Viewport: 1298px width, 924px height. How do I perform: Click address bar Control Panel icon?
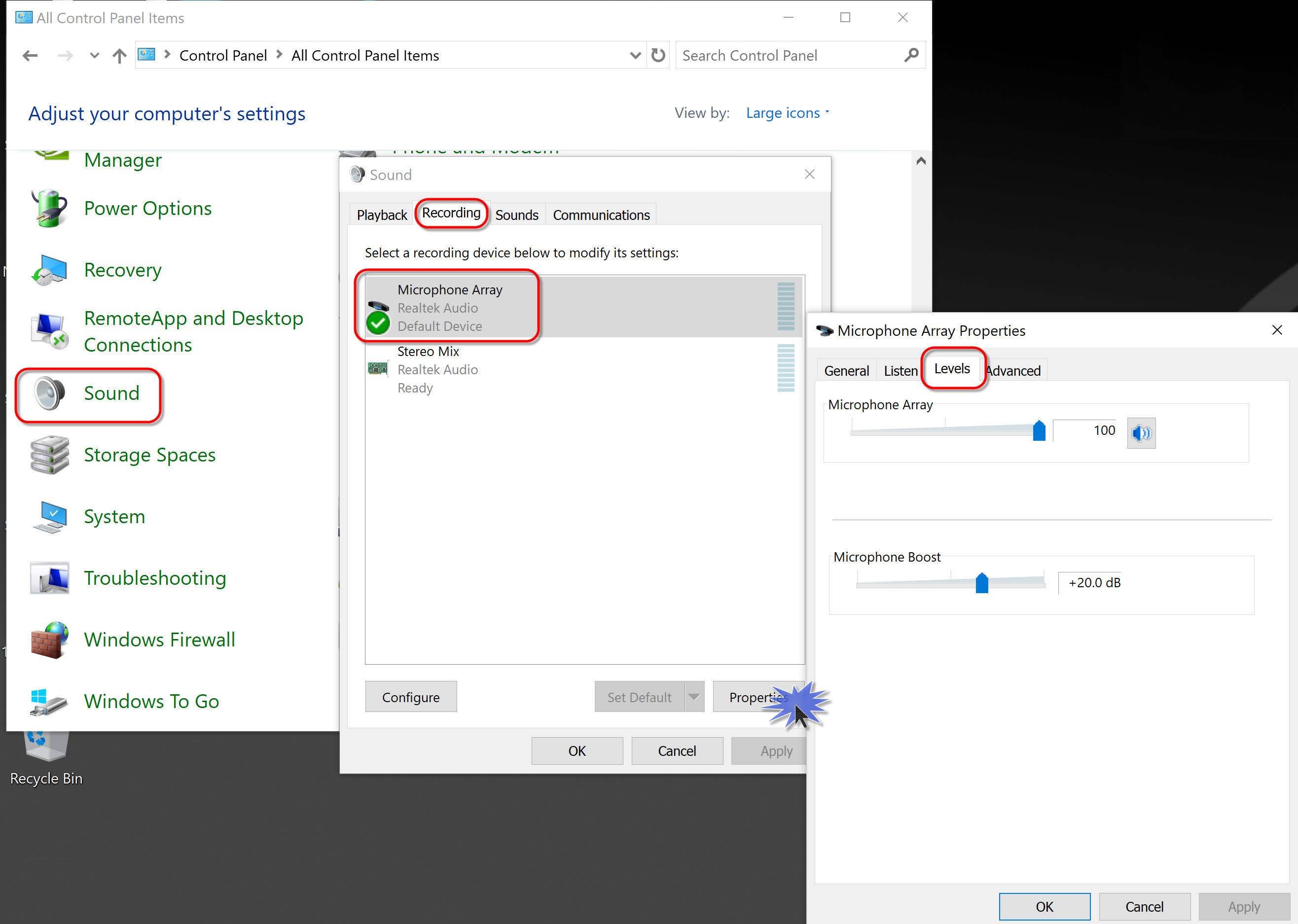pos(147,55)
